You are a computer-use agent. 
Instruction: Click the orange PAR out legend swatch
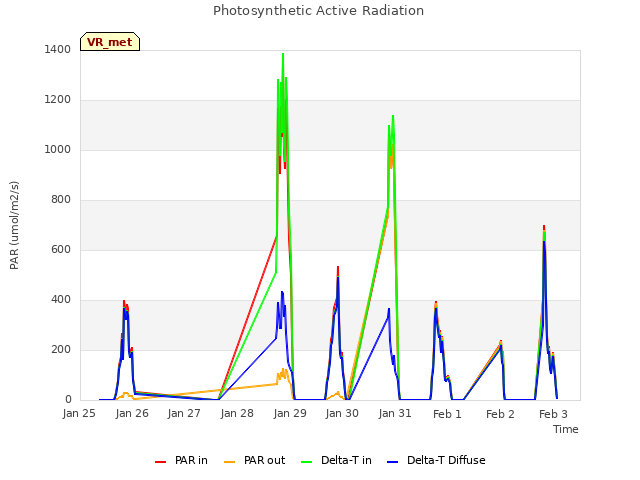point(230,462)
